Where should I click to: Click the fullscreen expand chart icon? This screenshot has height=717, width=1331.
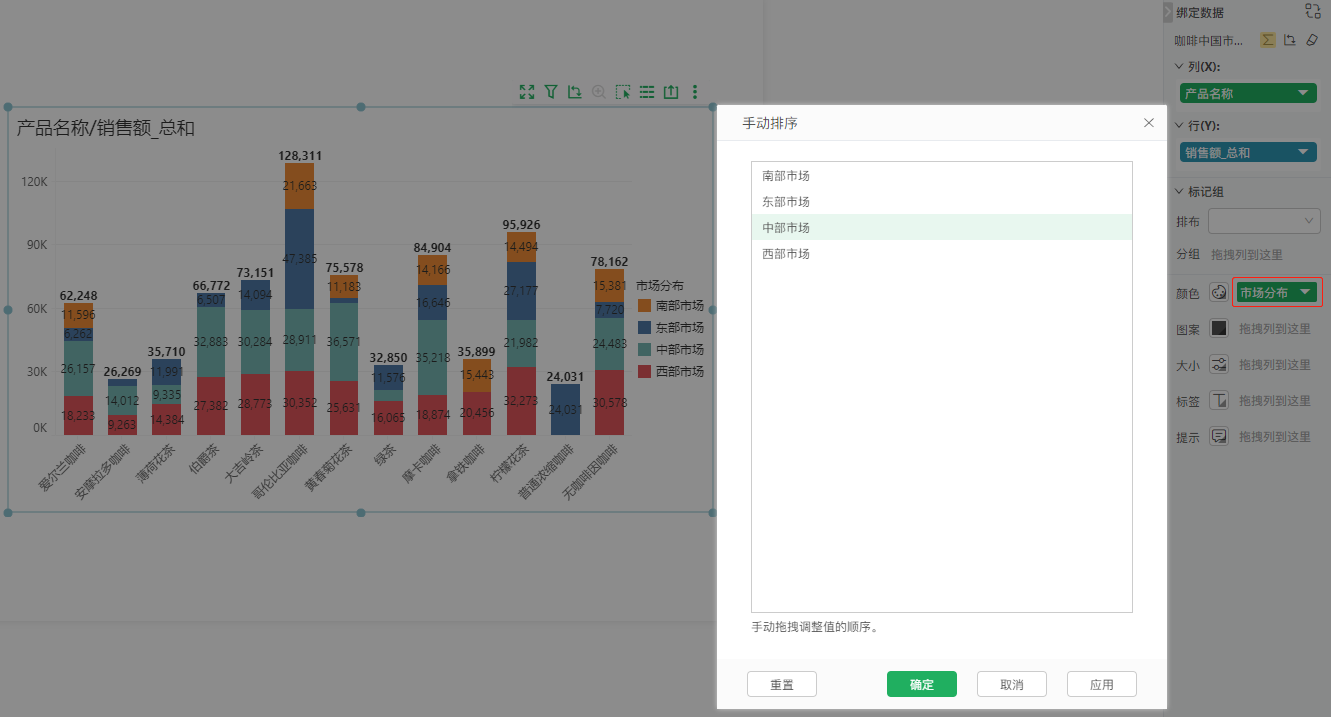[527, 92]
